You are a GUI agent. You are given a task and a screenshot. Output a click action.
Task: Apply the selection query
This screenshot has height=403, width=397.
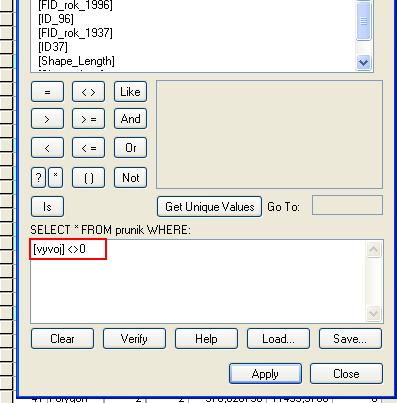click(265, 374)
